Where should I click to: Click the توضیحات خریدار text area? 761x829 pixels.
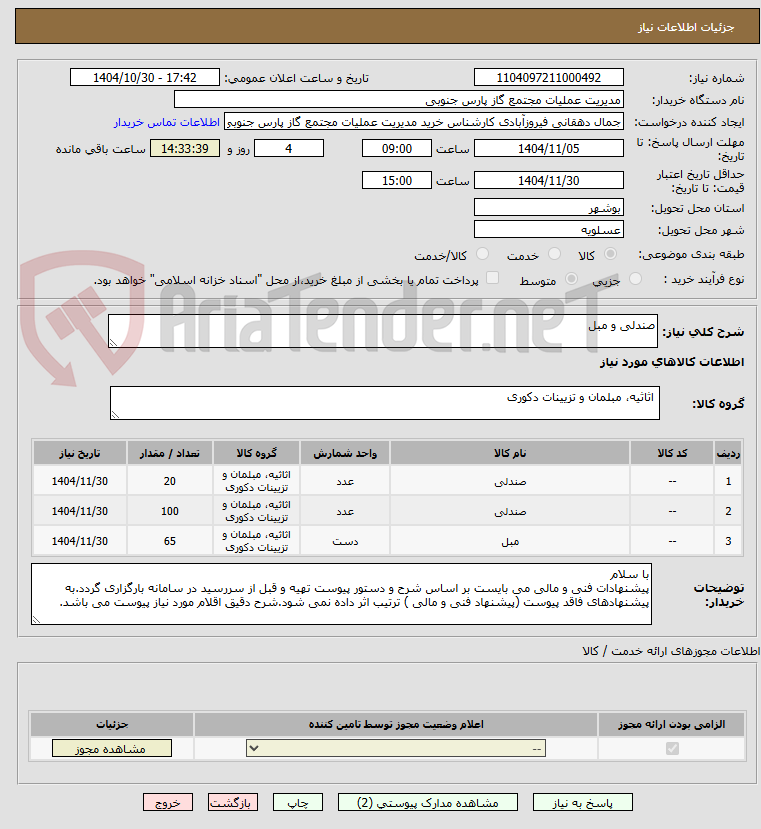tap(341, 594)
